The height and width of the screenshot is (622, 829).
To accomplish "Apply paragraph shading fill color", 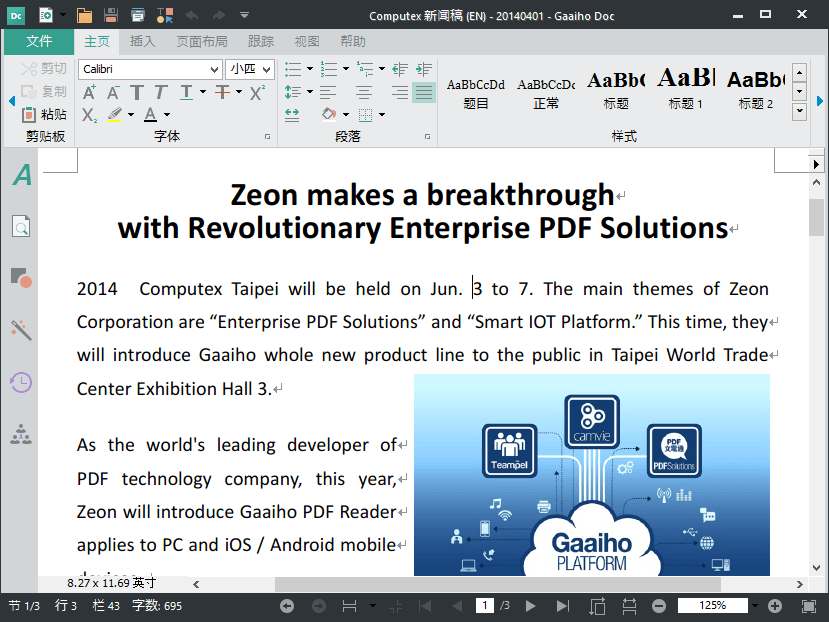I will point(329,114).
